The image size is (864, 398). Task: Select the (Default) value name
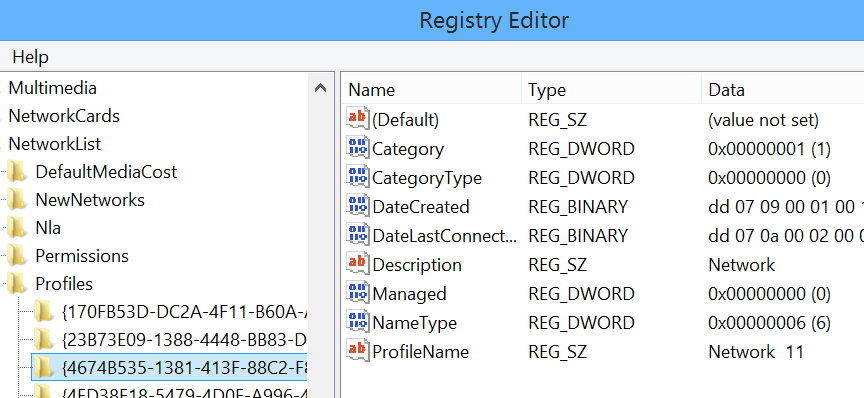pos(406,120)
